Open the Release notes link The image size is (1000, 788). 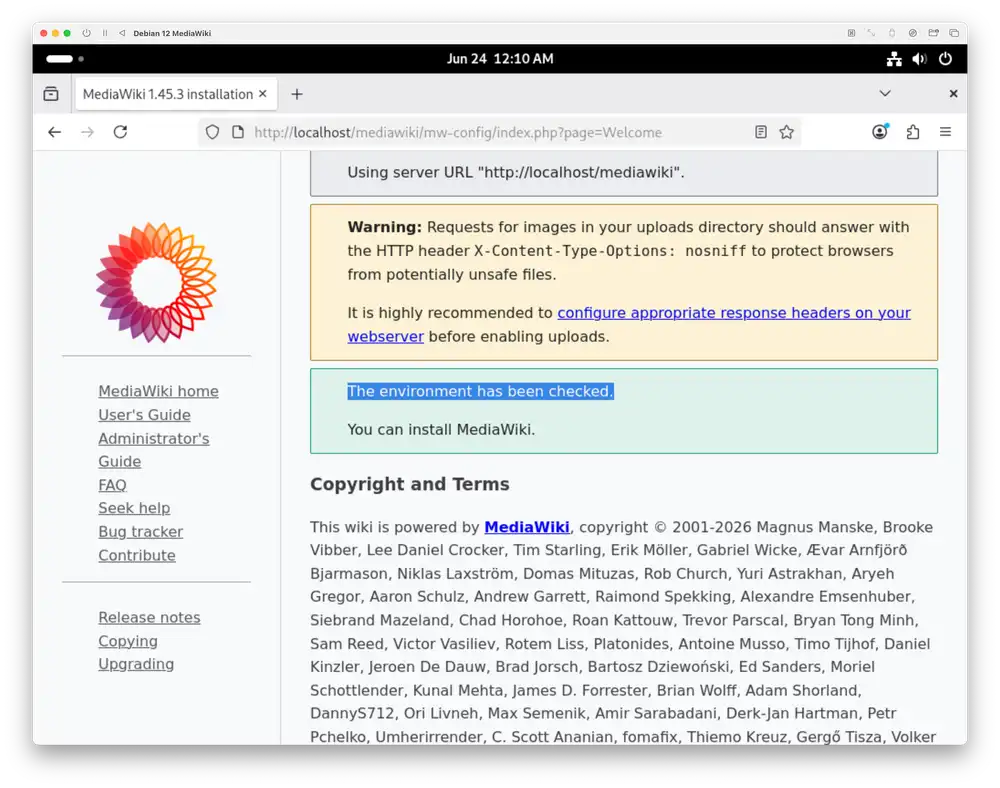149,617
